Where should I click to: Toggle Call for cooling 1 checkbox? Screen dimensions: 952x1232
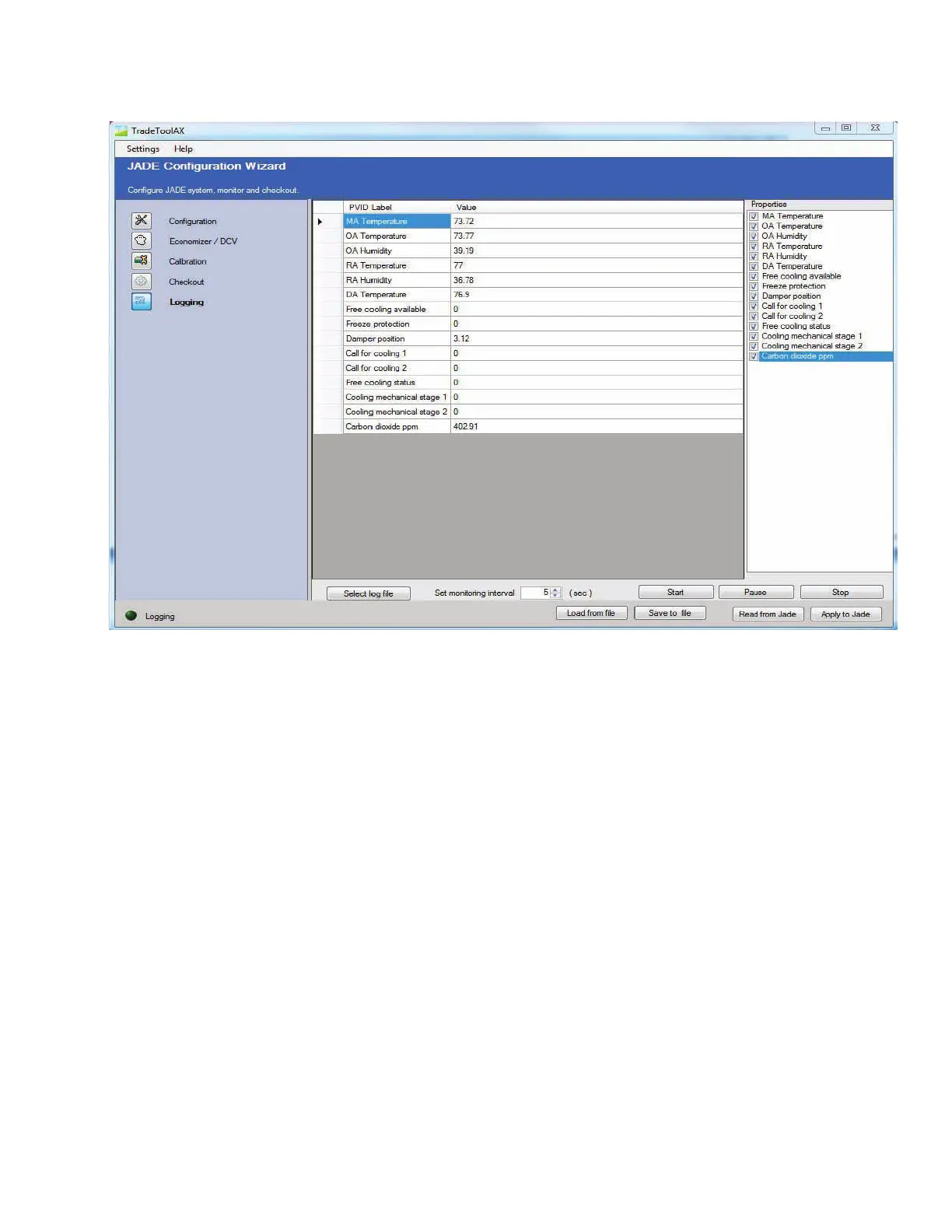754,306
